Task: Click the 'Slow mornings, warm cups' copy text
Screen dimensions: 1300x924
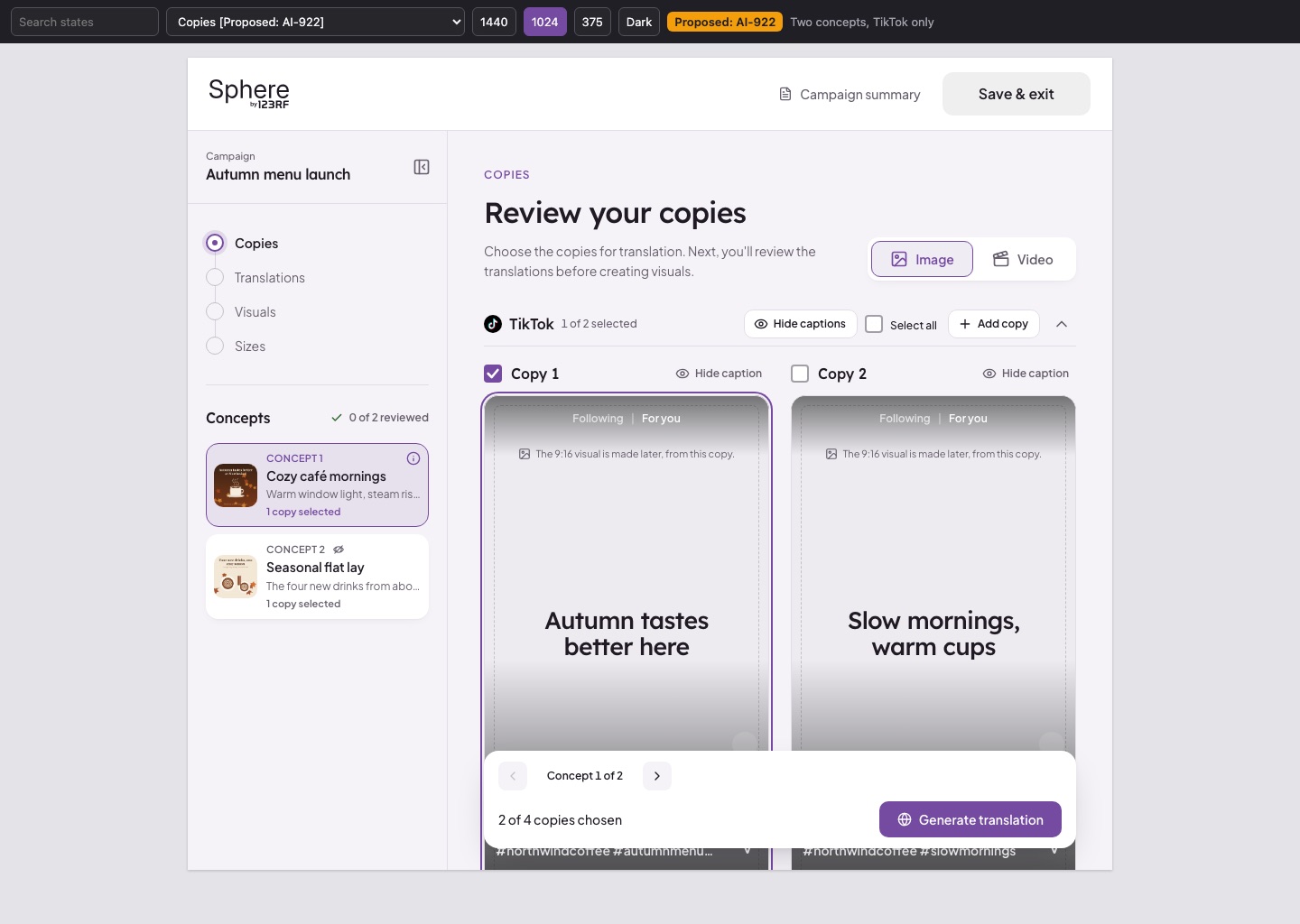Action: point(933,633)
